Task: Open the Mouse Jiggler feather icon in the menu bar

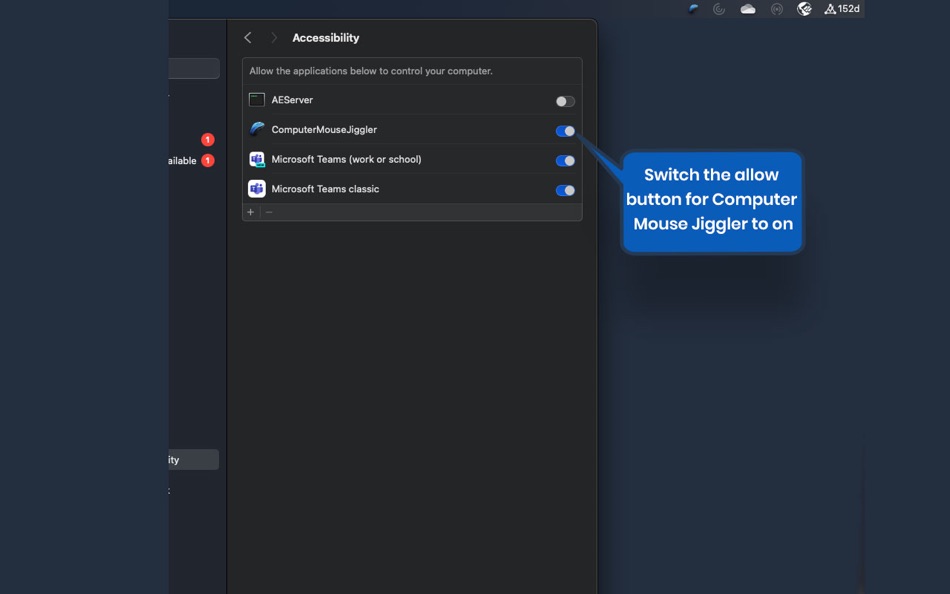Action: [x=693, y=8]
